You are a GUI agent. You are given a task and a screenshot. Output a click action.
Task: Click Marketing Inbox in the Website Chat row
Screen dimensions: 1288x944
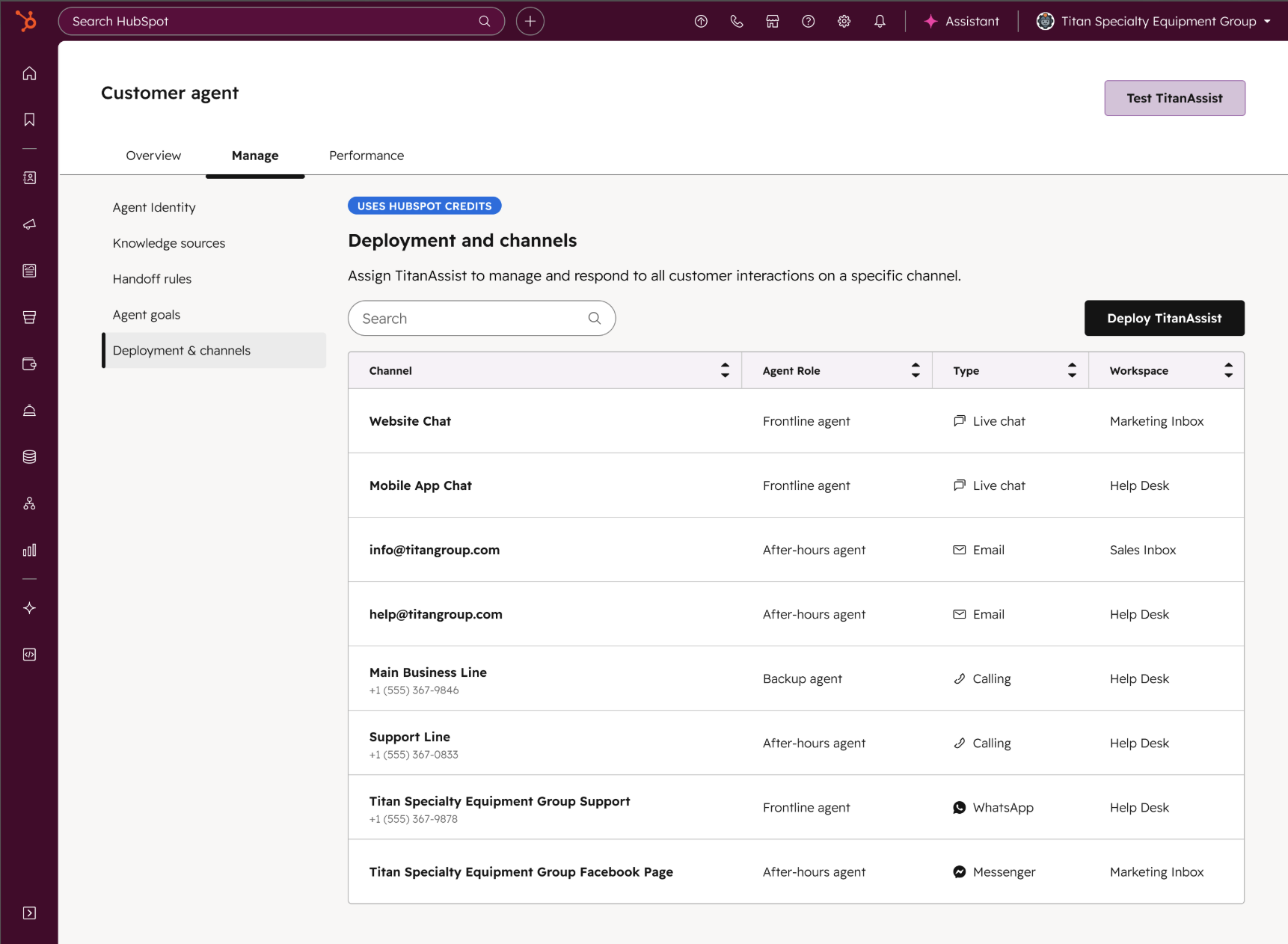[1157, 421]
